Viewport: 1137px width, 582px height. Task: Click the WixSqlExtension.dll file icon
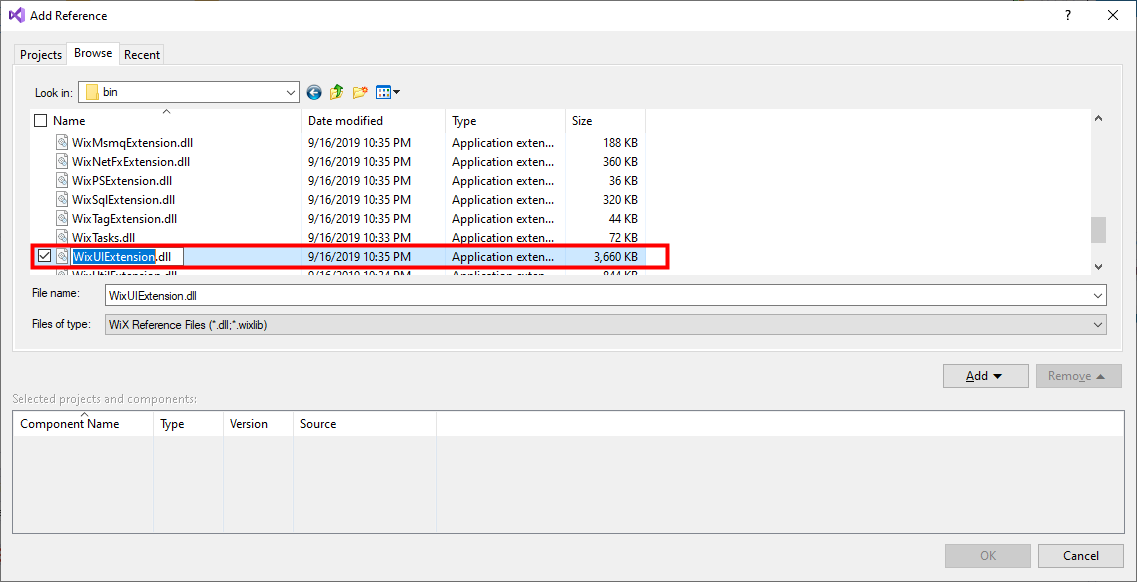click(x=63, y=199)
